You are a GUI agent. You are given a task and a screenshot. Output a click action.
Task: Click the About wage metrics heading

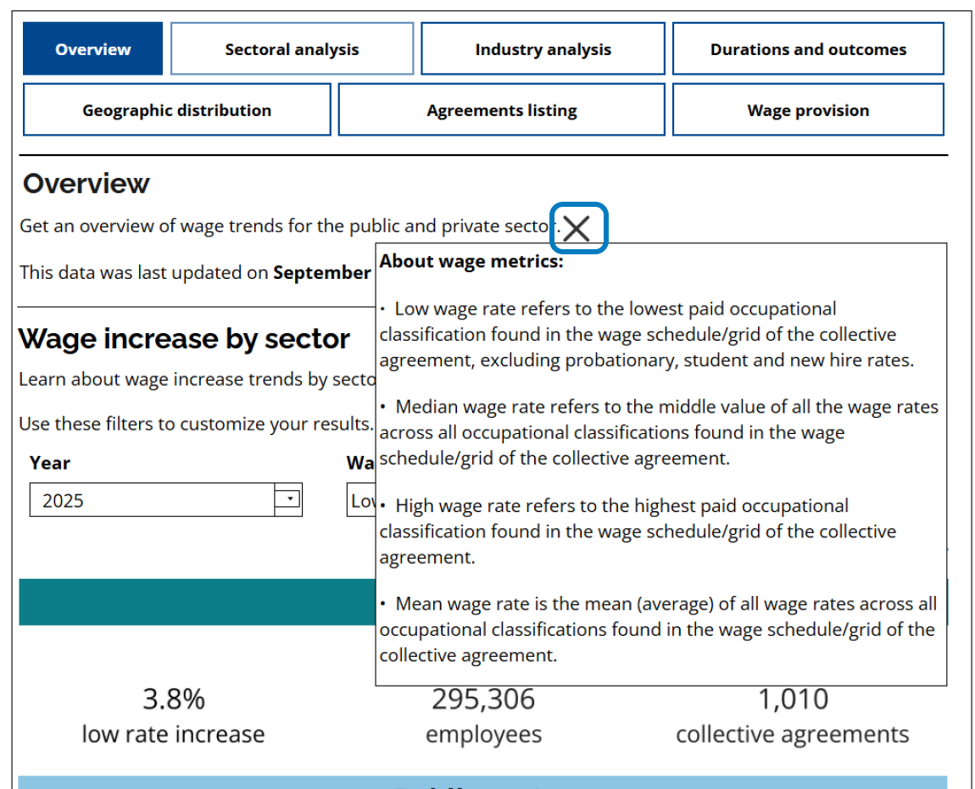(471, 261)
